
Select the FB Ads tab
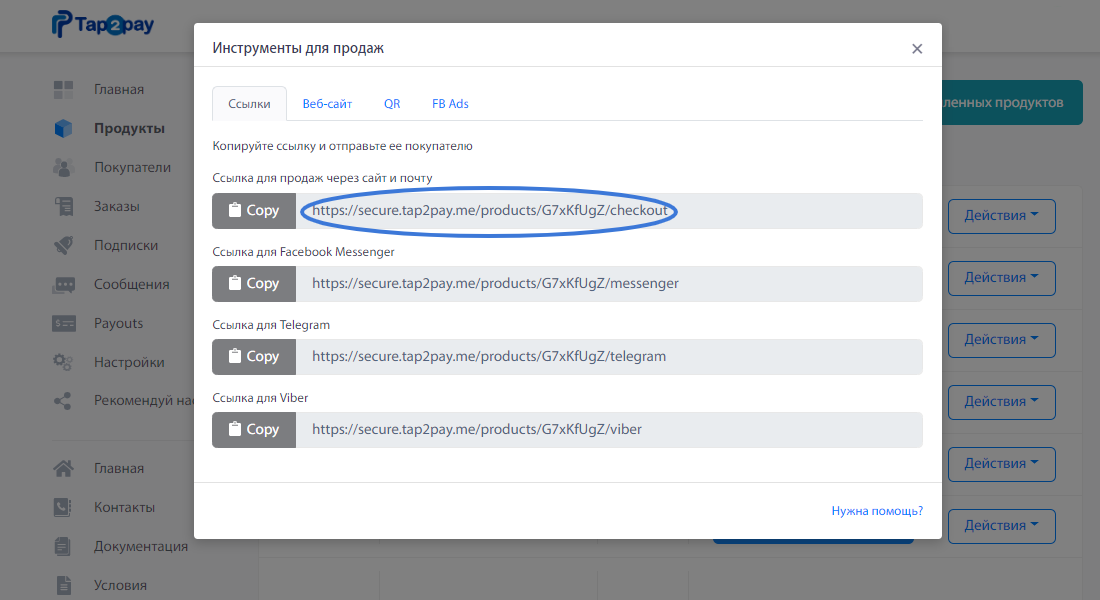450,104
